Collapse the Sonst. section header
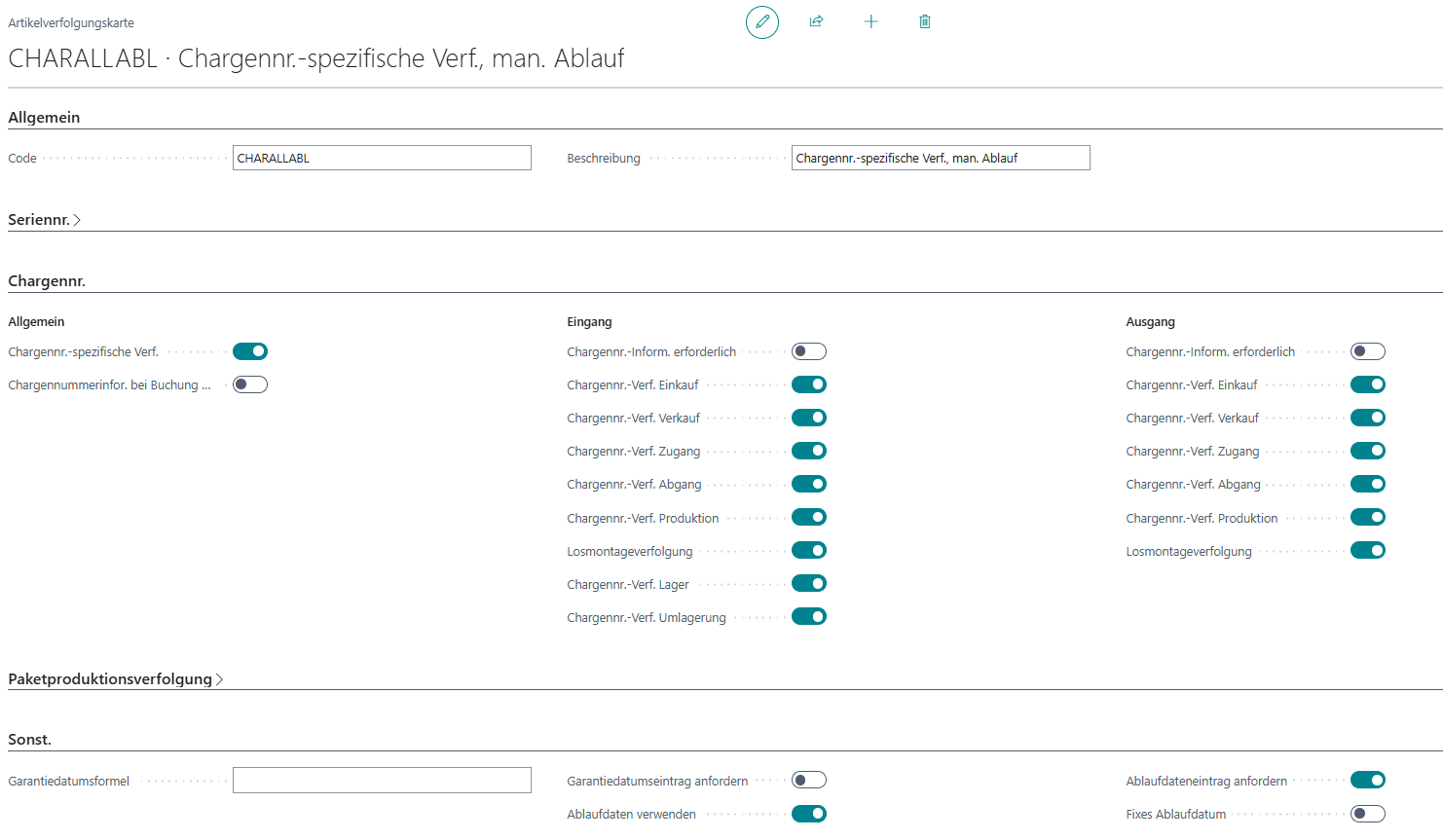This screenshot has width=1443, height=840. [30, 740]
